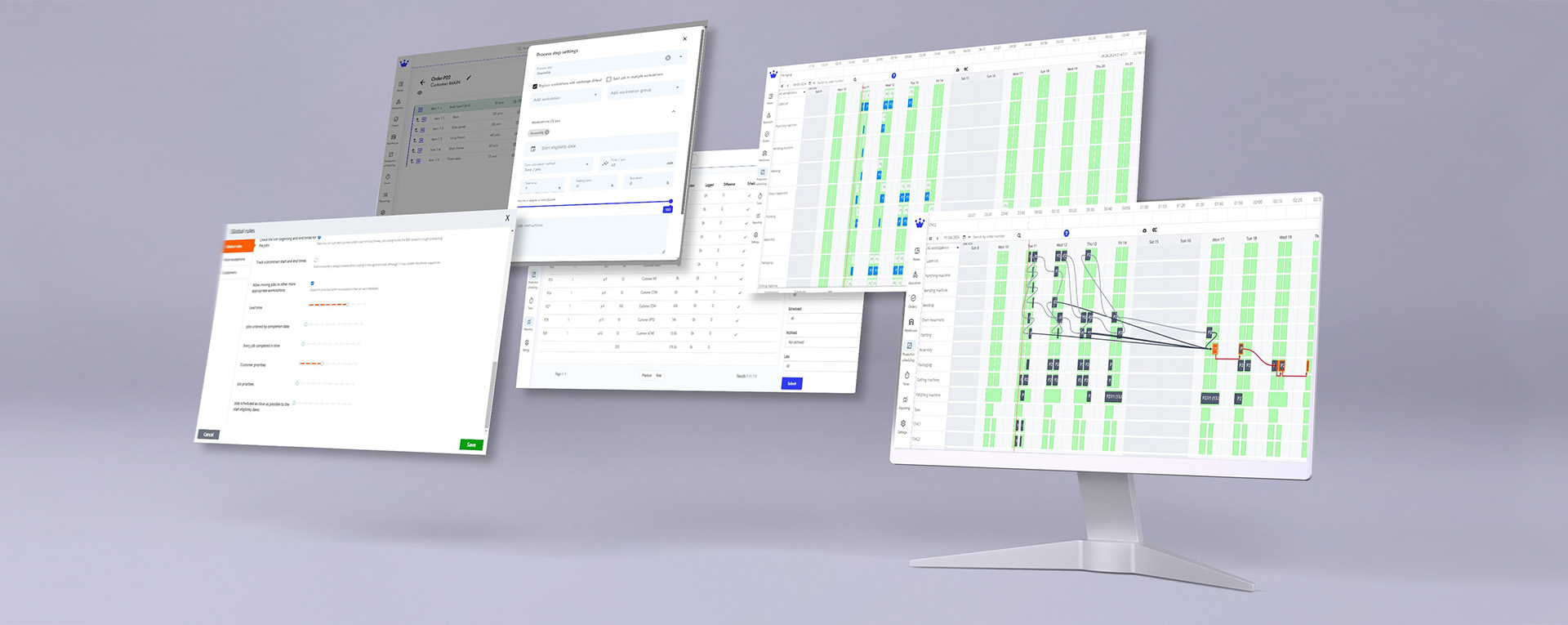
Task: Open the All workstations dropdown in the monitor schedule
Action: point(943,248)
